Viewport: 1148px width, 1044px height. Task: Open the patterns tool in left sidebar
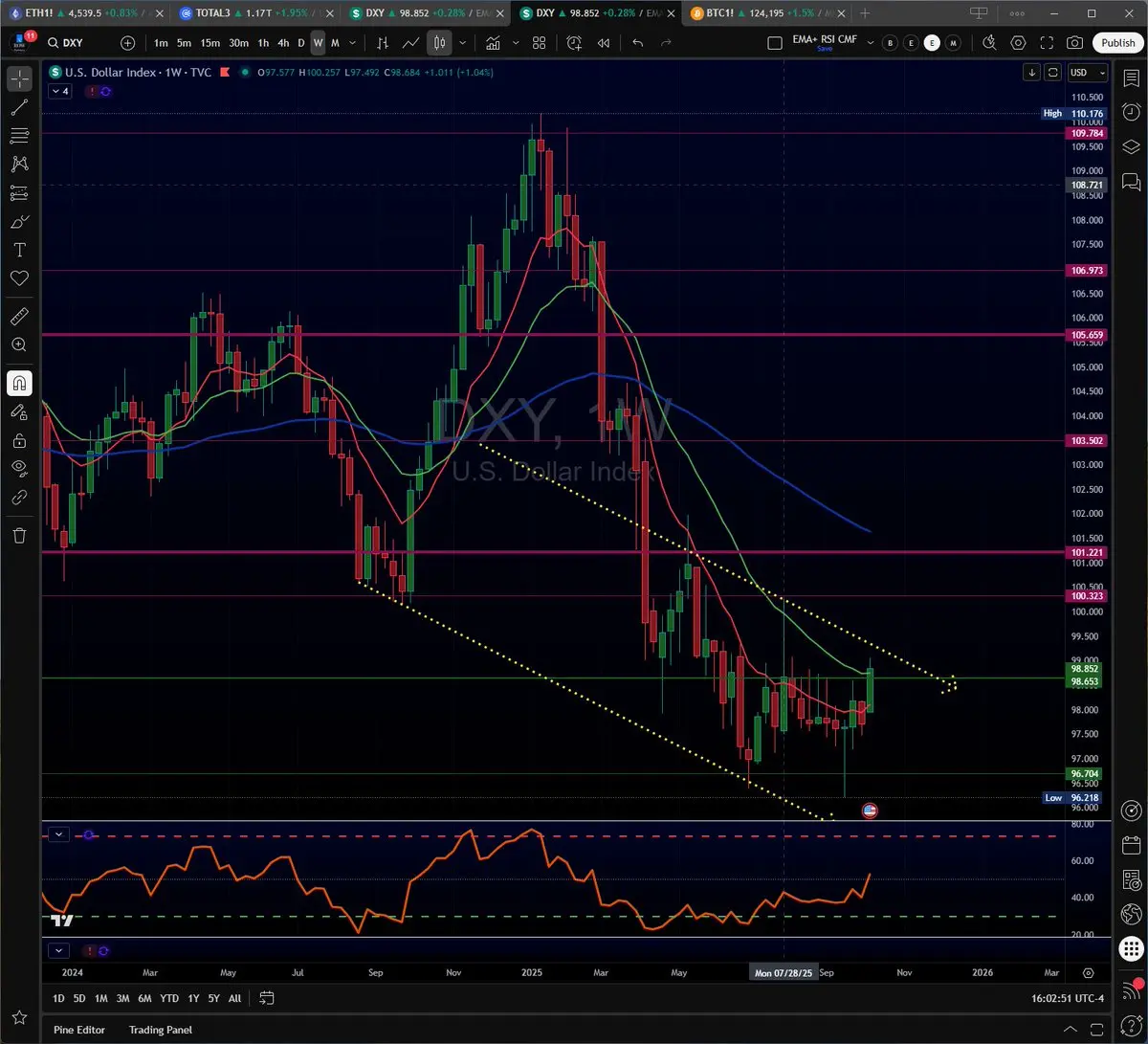19,165
